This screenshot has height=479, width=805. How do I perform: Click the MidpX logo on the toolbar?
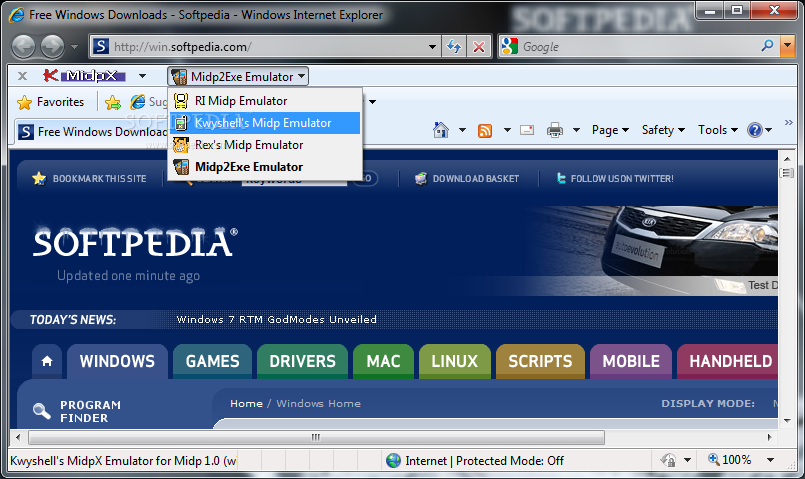point(84,76)
